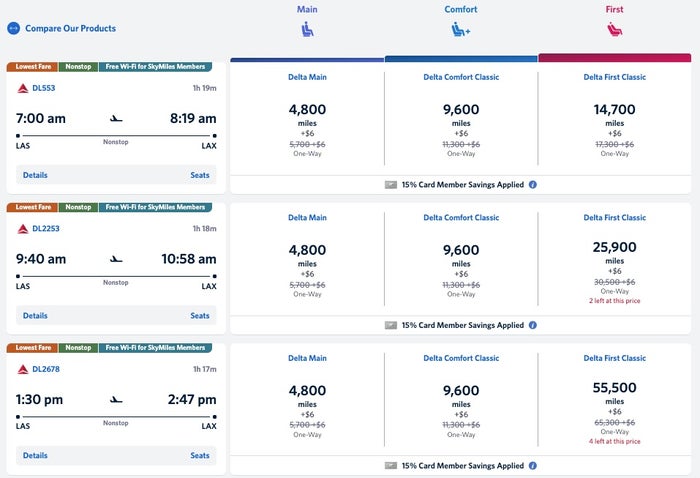
Task: Select Delta Comfort Classic 9,600 miles on DL2253
Action: (x=461, y=259)
